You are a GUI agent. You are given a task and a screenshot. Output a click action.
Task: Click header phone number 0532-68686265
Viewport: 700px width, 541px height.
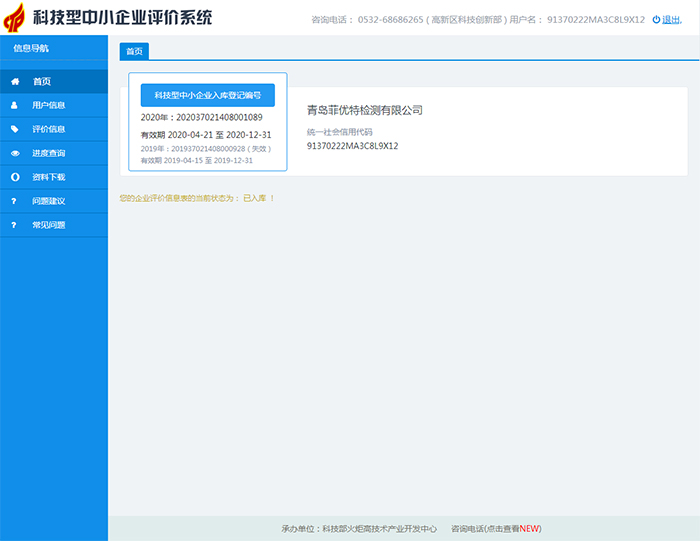[390, 20]
